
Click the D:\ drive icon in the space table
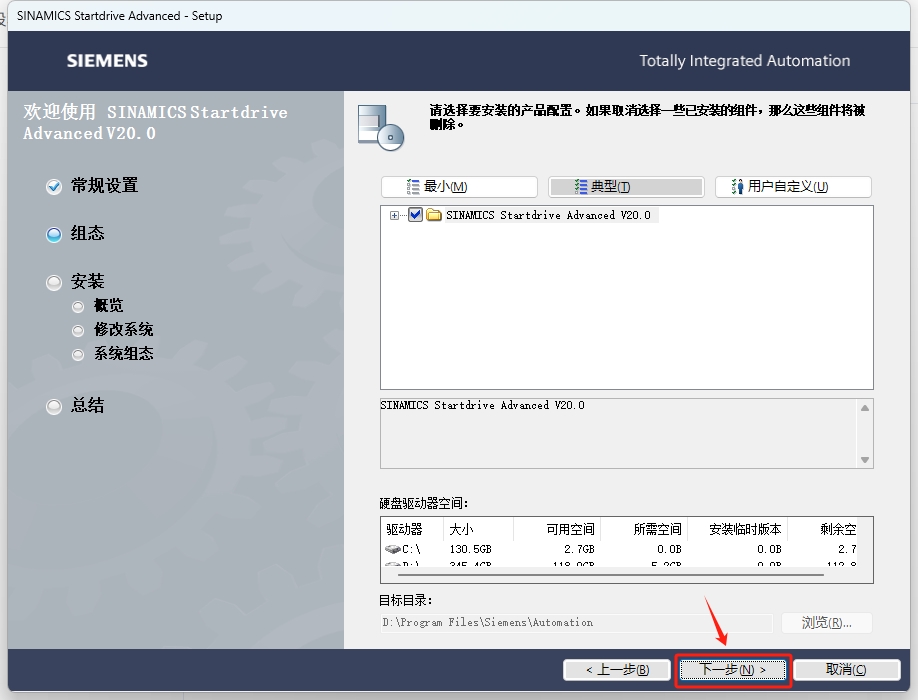394,566
